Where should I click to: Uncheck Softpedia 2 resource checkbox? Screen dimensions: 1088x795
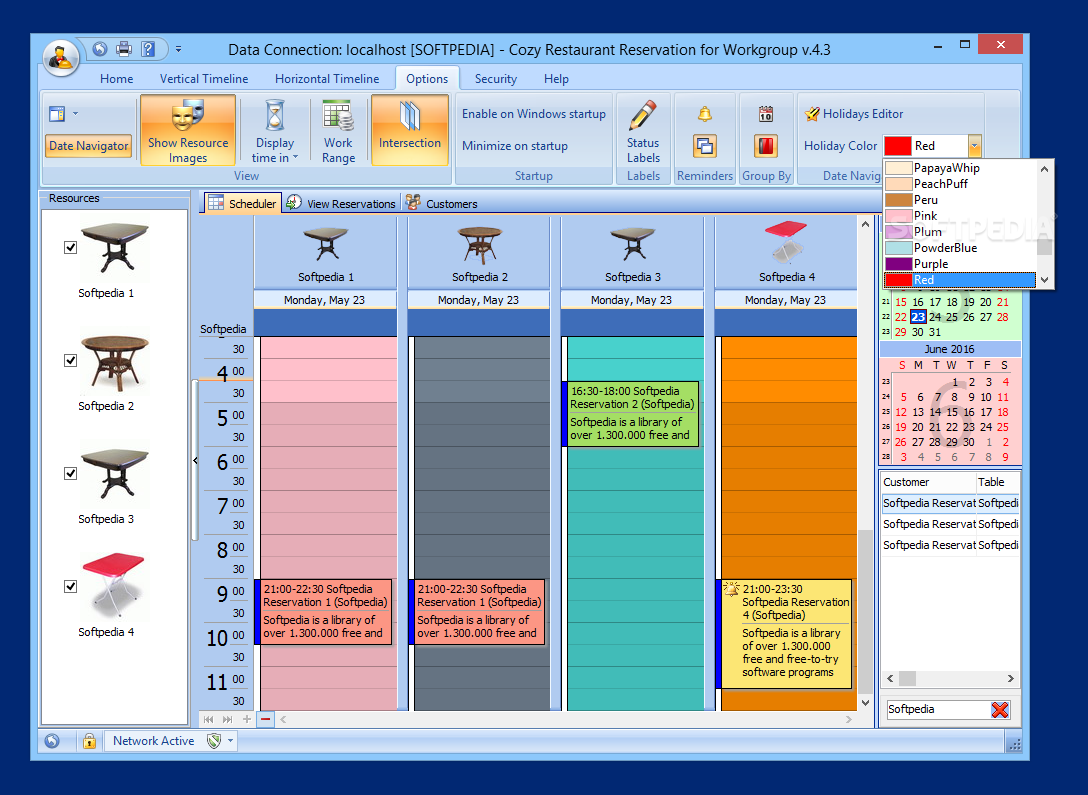point(70,360)
